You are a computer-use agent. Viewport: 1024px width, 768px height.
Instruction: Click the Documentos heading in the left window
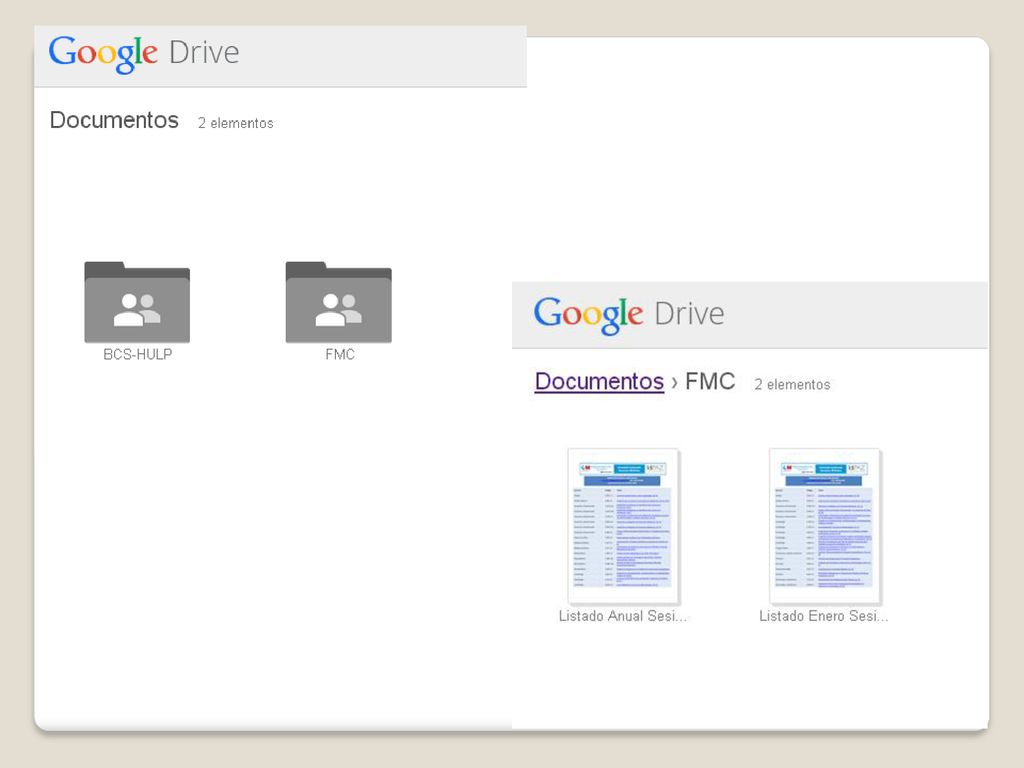tap(114, 120)
